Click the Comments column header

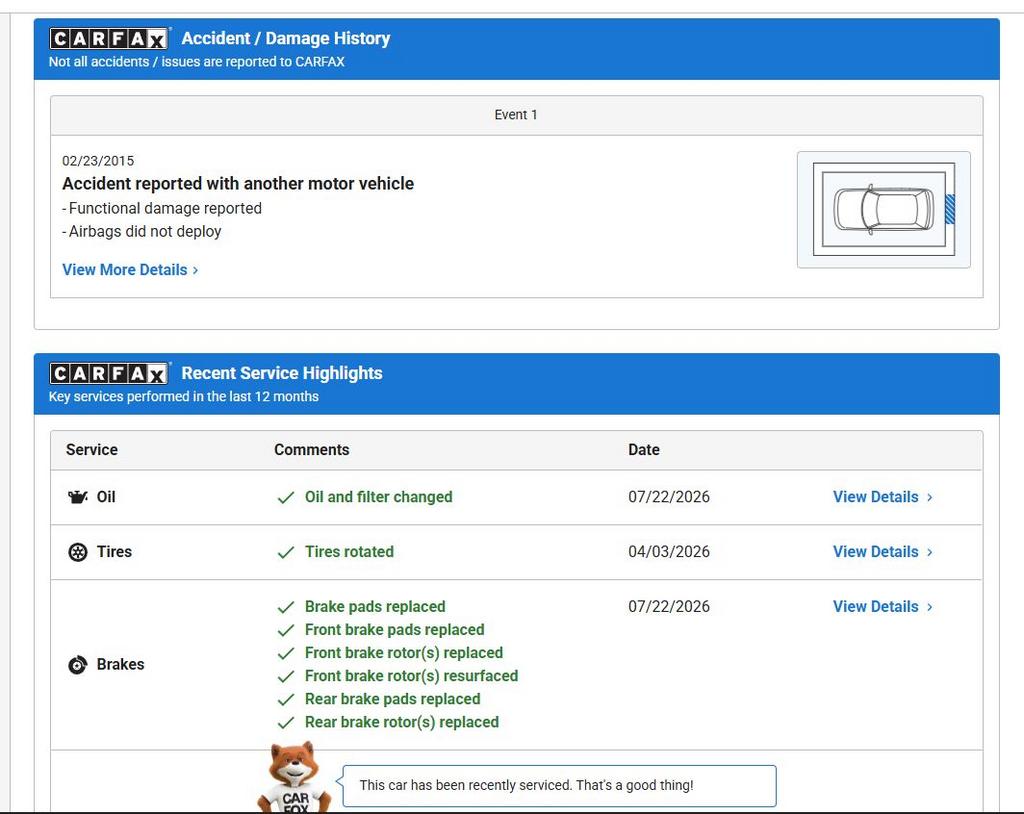pos(312,450)
